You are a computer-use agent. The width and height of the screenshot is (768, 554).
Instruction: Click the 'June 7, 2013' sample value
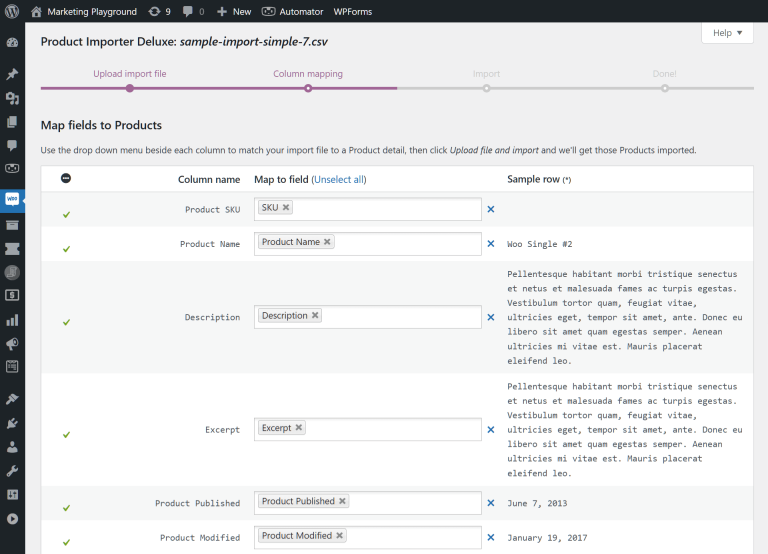click(537, 503)
